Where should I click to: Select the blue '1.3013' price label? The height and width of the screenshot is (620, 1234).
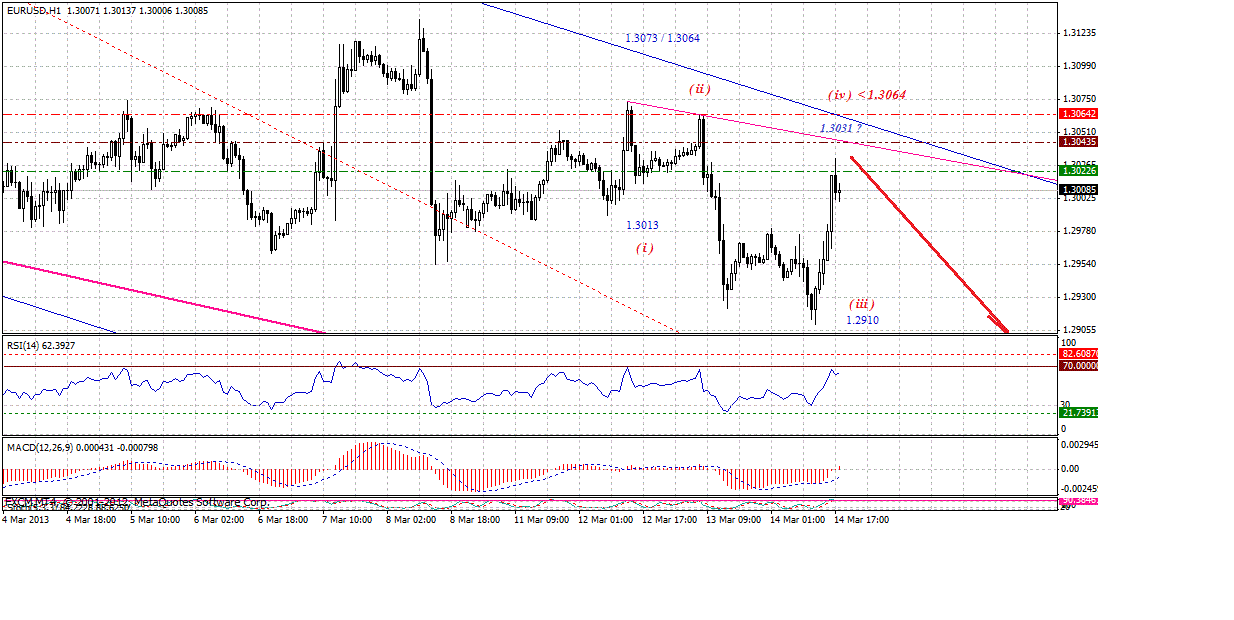[642, 225]
